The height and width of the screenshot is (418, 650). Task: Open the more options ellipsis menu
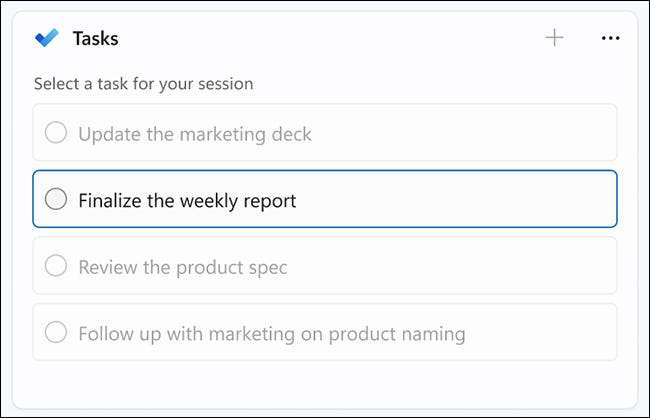coord(610,38)
